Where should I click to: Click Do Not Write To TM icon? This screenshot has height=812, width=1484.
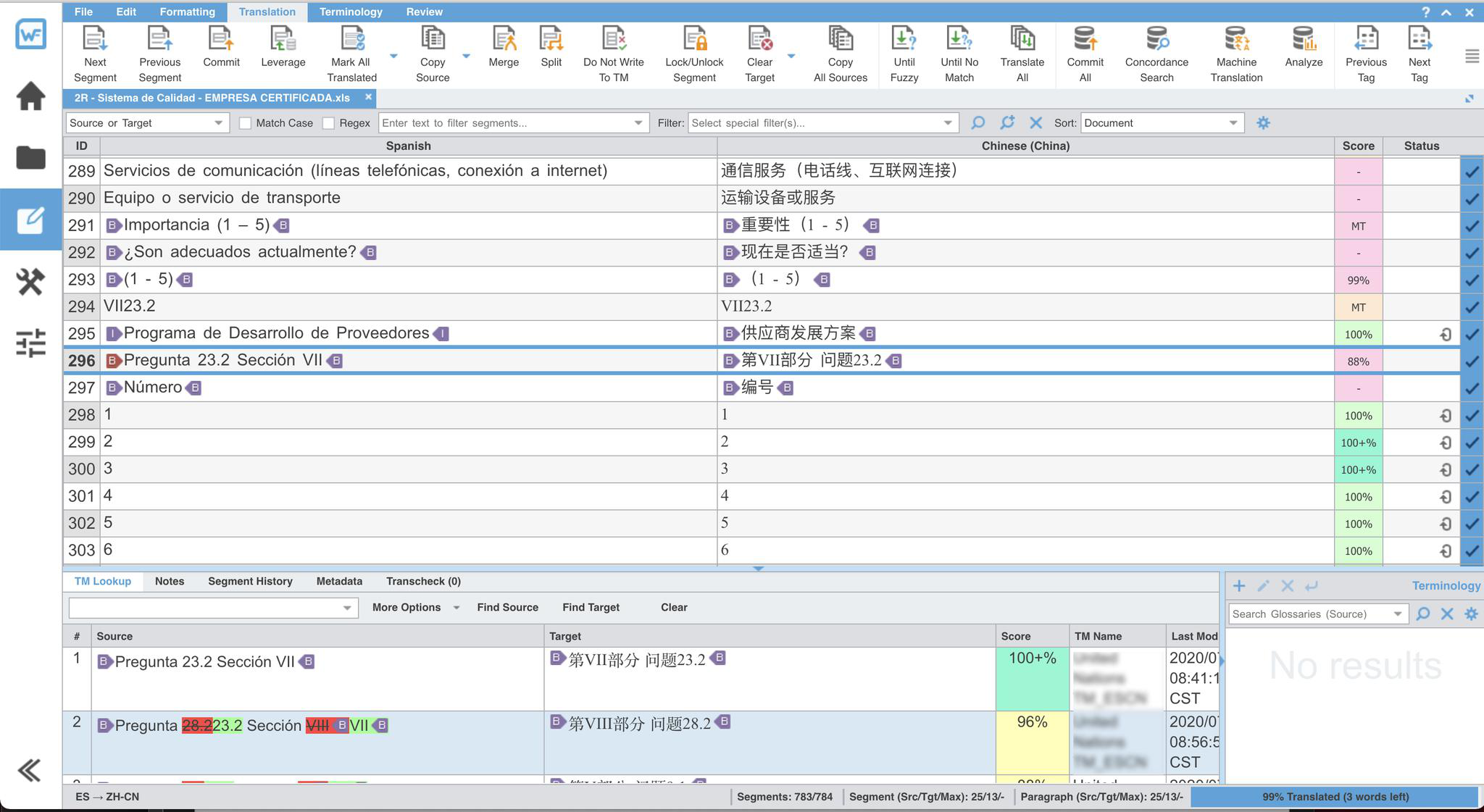[x=614, y=38]
